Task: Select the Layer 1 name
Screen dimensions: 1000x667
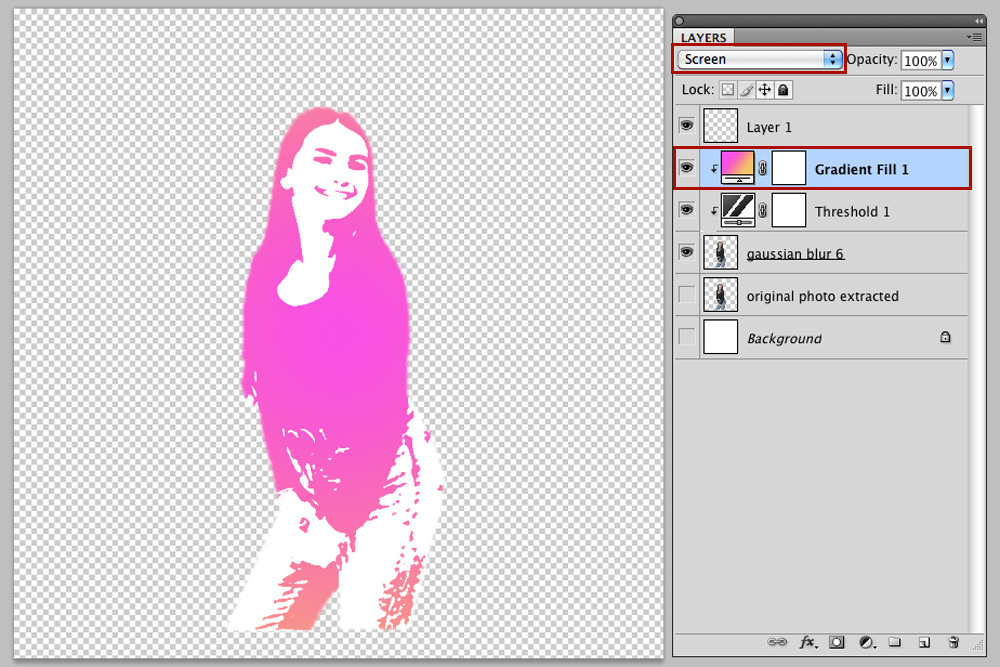Action: [769, 128]
